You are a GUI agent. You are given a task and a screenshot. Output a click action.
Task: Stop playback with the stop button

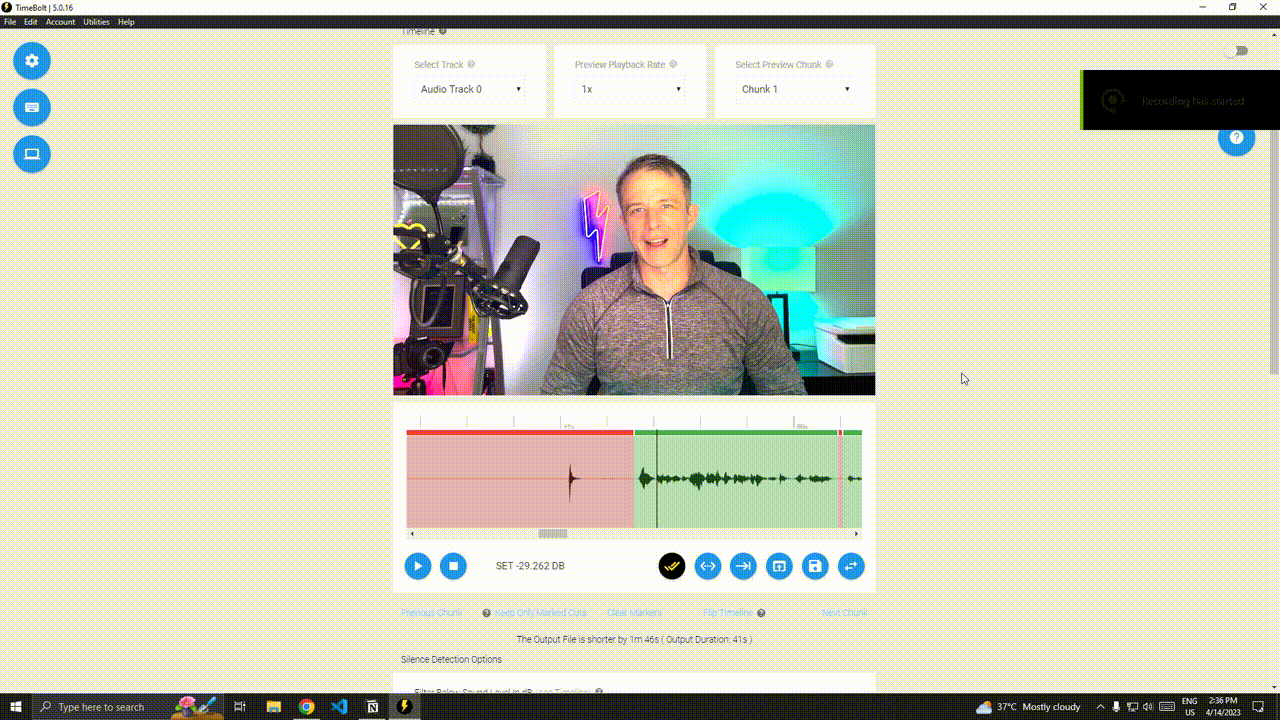(x=453, y=566)
